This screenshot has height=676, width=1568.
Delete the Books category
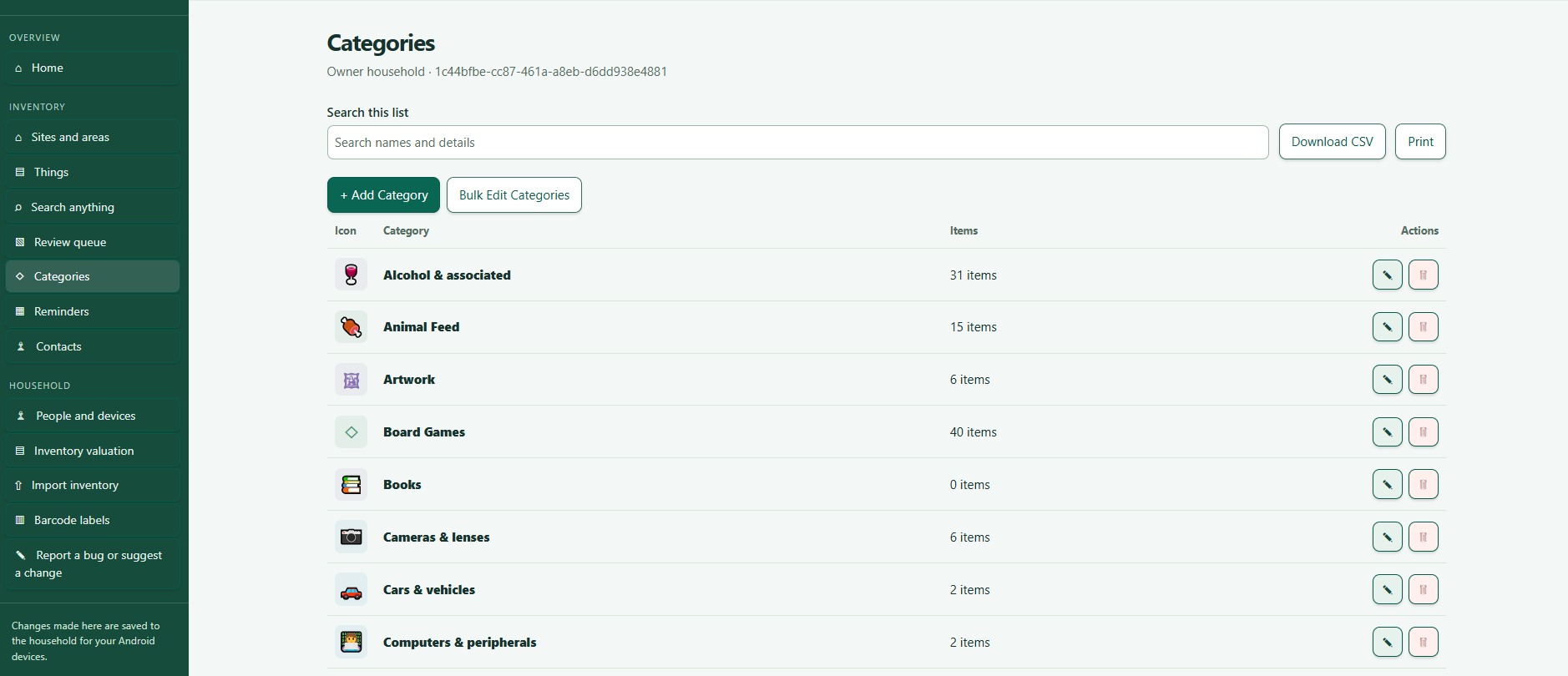click(x=1423, y=484)
